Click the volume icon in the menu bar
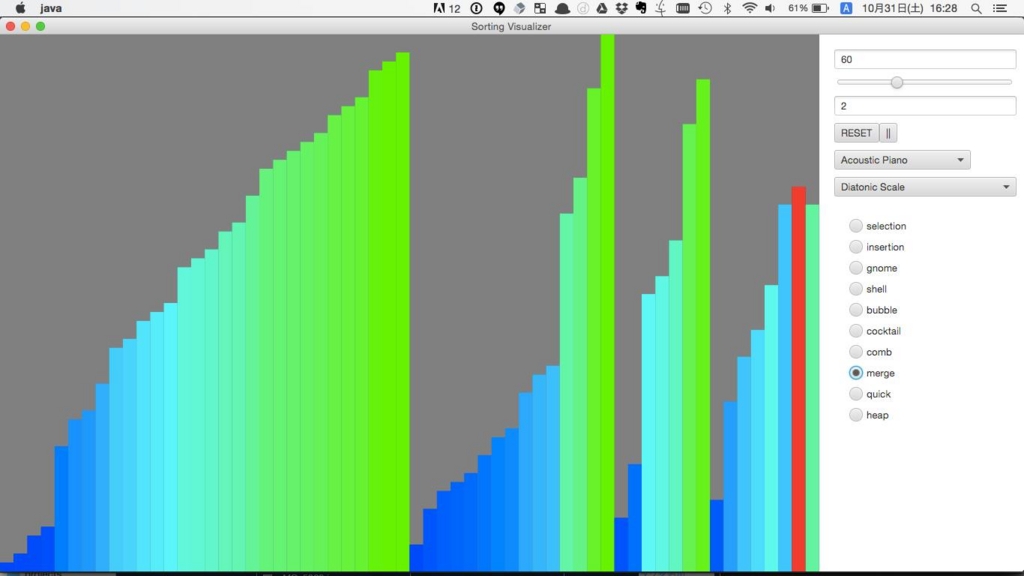 click(769, 8)
